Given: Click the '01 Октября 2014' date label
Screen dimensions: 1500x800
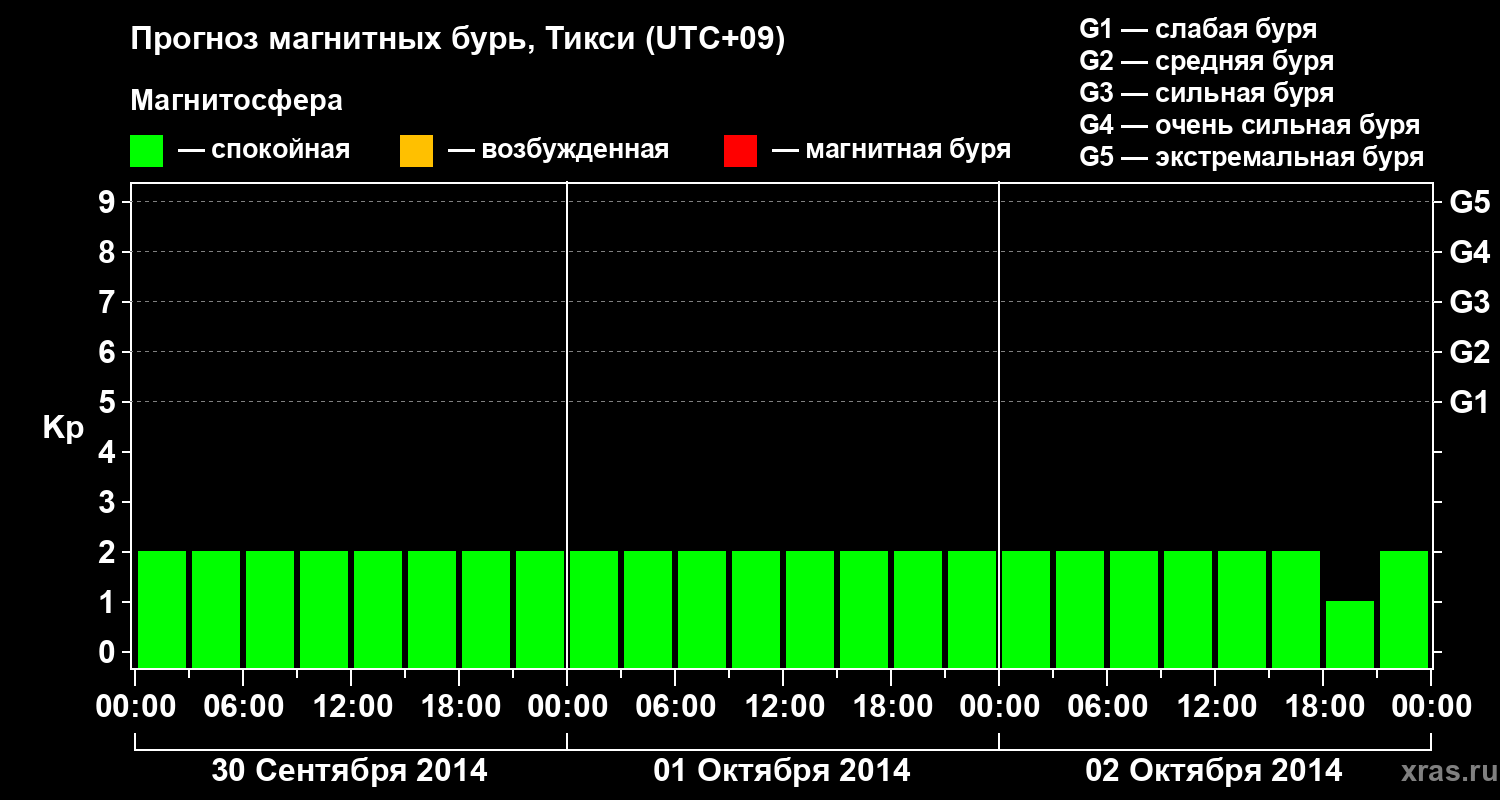Looking at the screenshot, I should (x=782, y=771).
